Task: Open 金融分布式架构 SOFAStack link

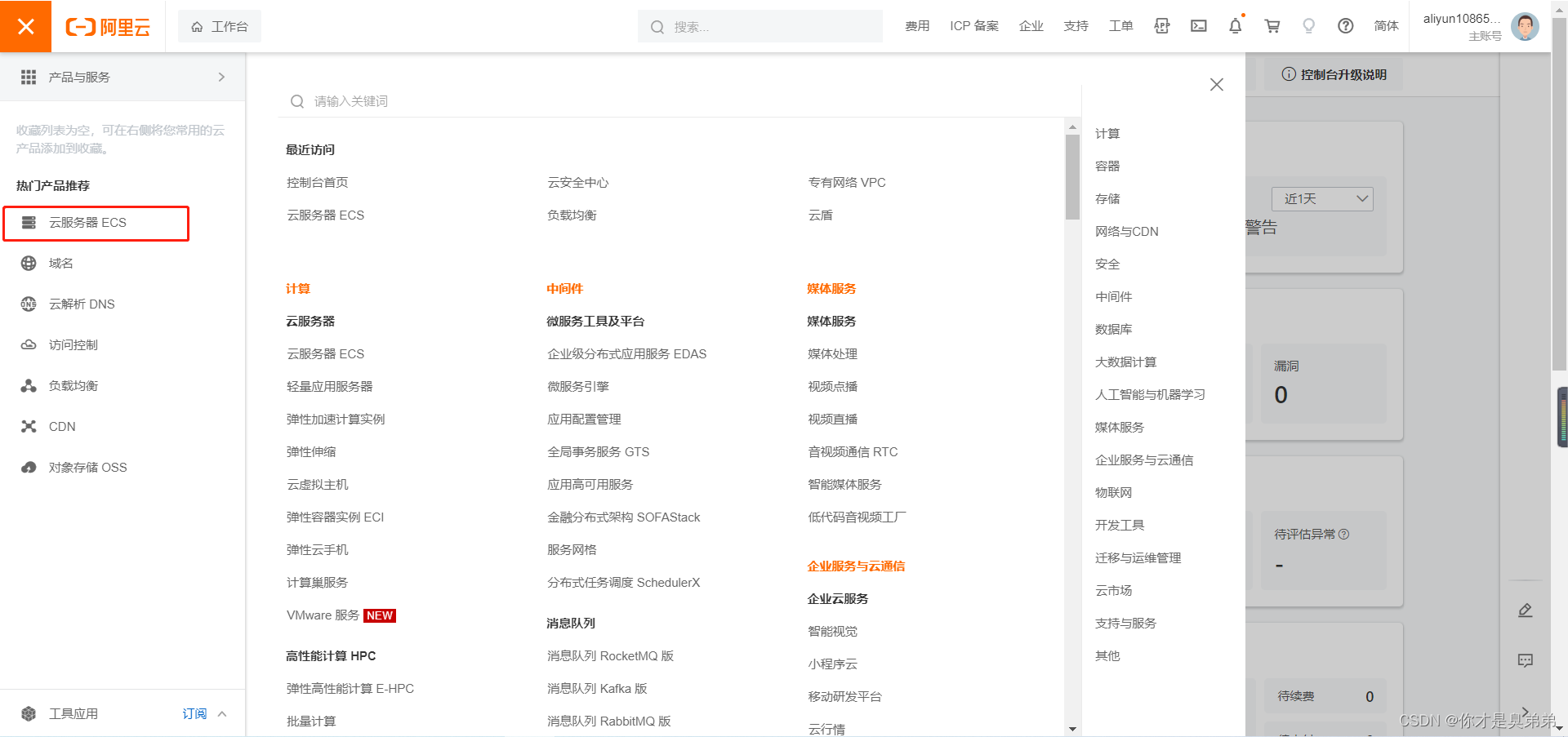Action: pyautogui.click(x=624, y=517)
